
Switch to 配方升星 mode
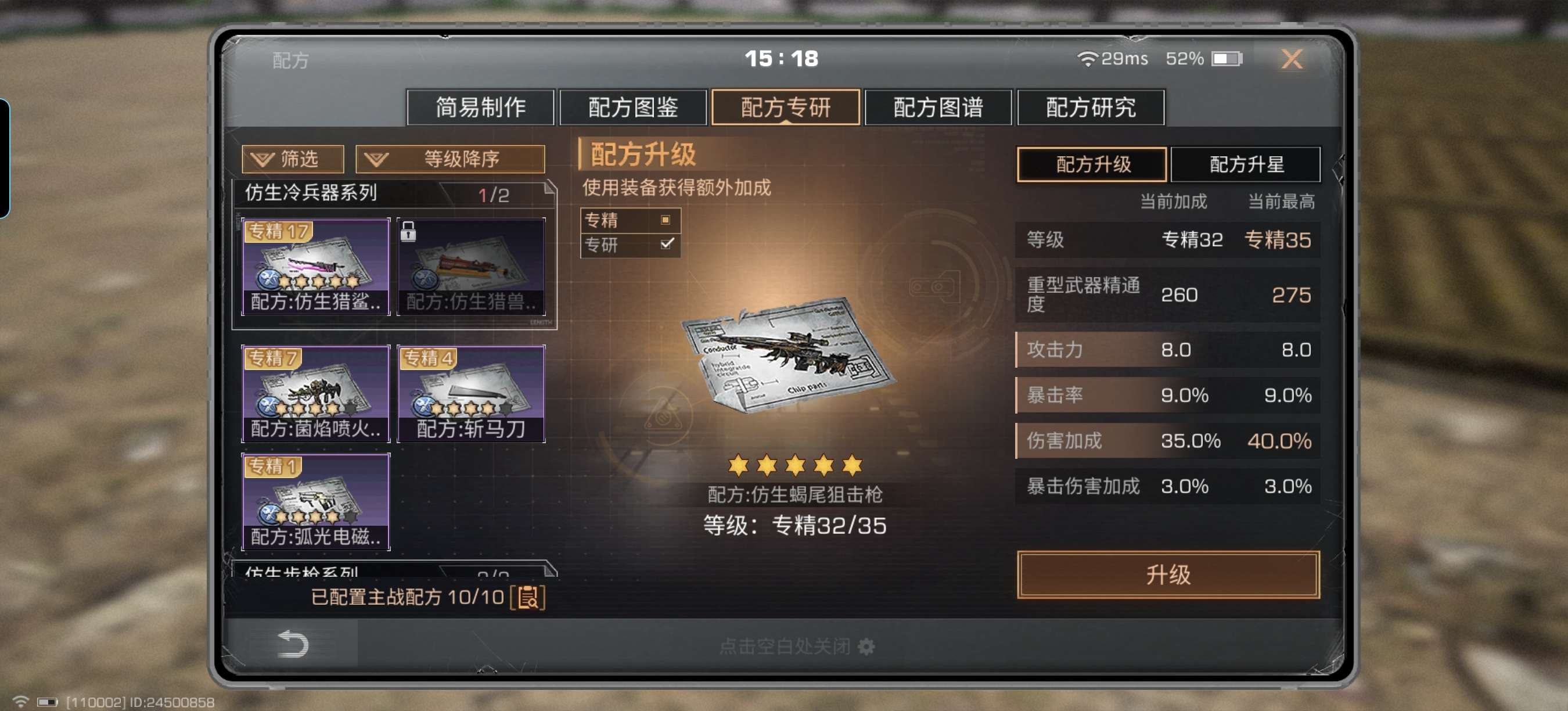pyautogui.click(x=1245, y=164)
